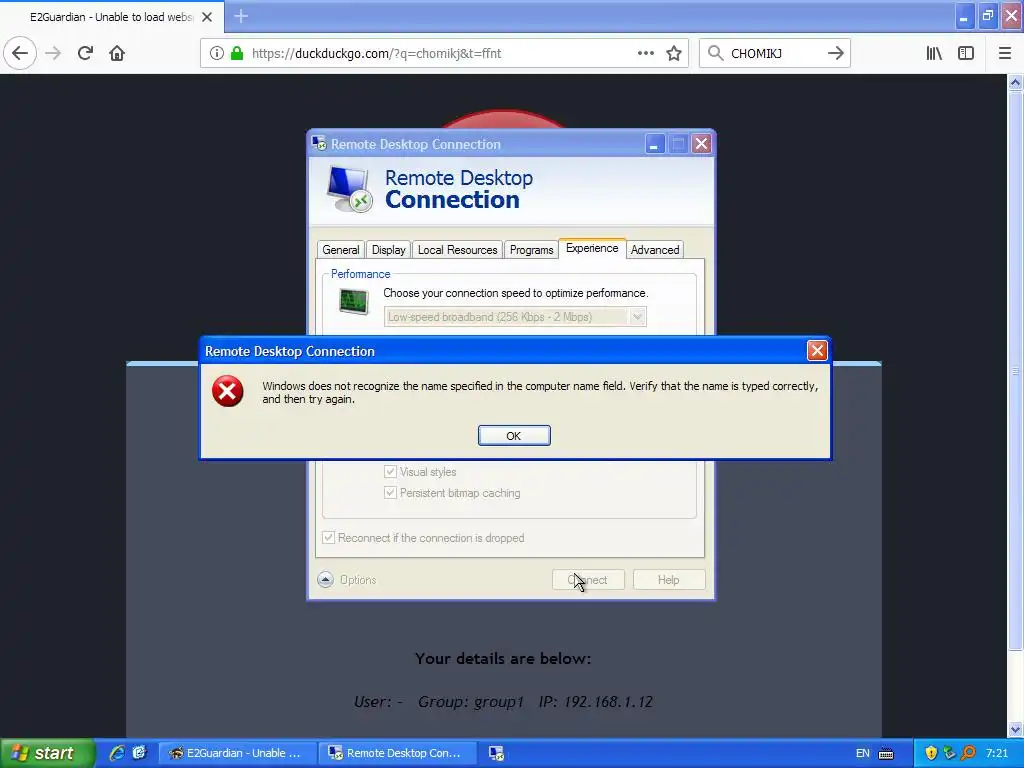Click the 7:21 taskbar clock
The width and height of the screenshot is (1024, 768).
tap(997, 753)
